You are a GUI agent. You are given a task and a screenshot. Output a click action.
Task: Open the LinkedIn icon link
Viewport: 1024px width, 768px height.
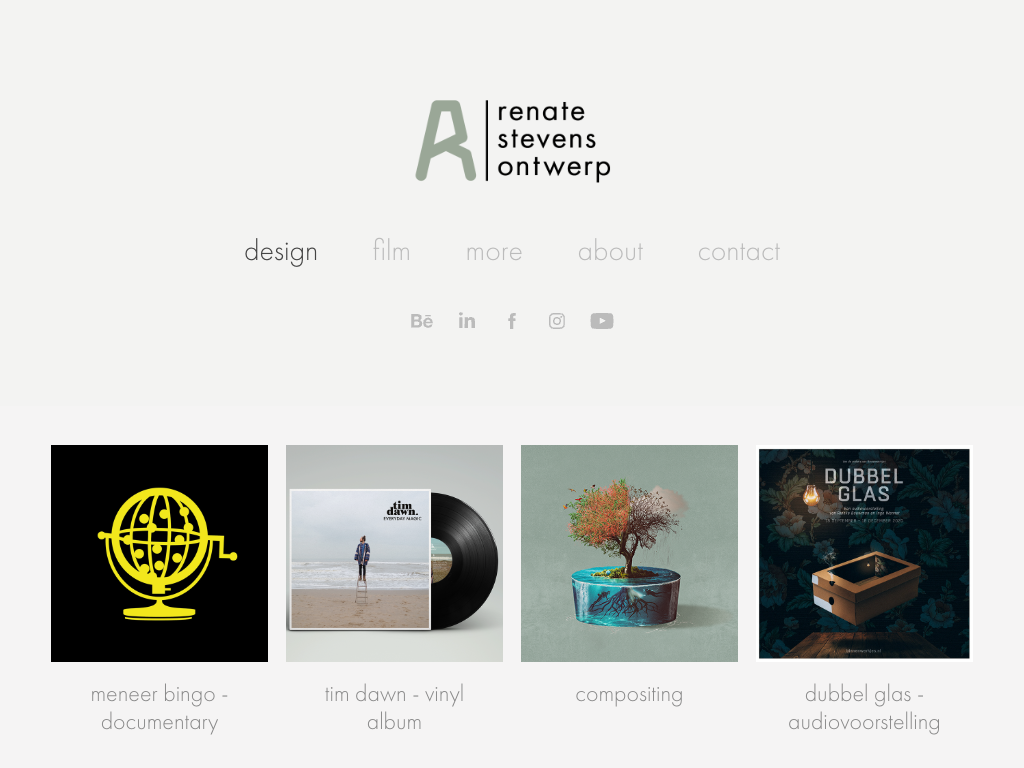pyautogui.click(x=466, y=321)
